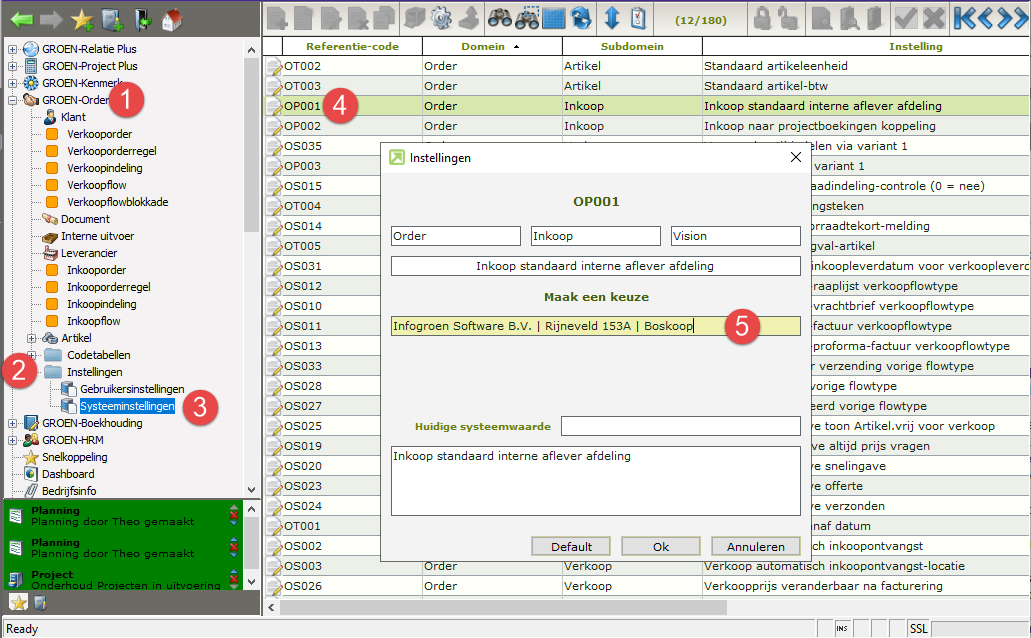Click the blue up-down sort arrows icon
Screen dimensions: 1031x638
[612, 17]
